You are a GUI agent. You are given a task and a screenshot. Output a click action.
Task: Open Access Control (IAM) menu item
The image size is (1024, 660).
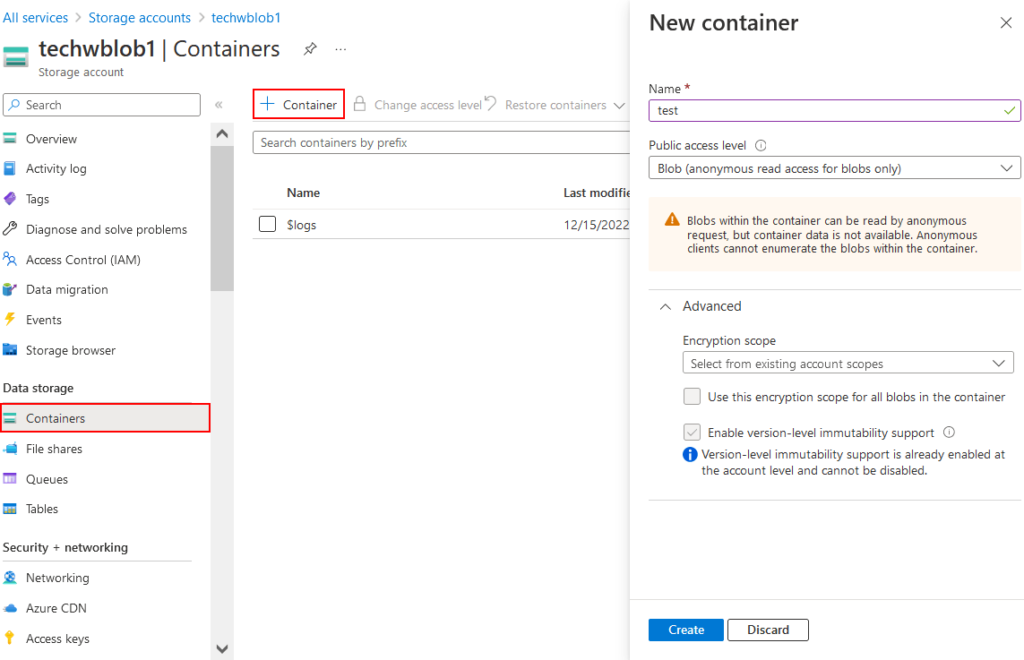[x=83, y=260]
